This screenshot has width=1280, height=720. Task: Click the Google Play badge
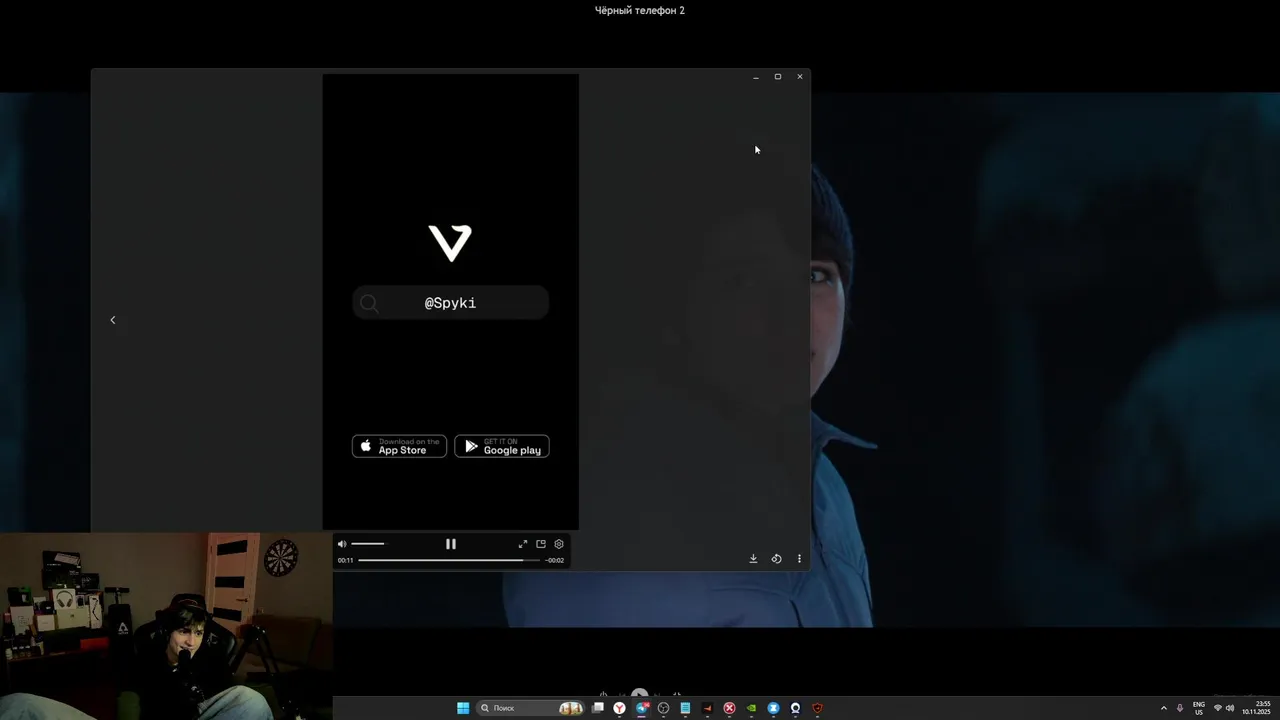click(x=502, y=446)
